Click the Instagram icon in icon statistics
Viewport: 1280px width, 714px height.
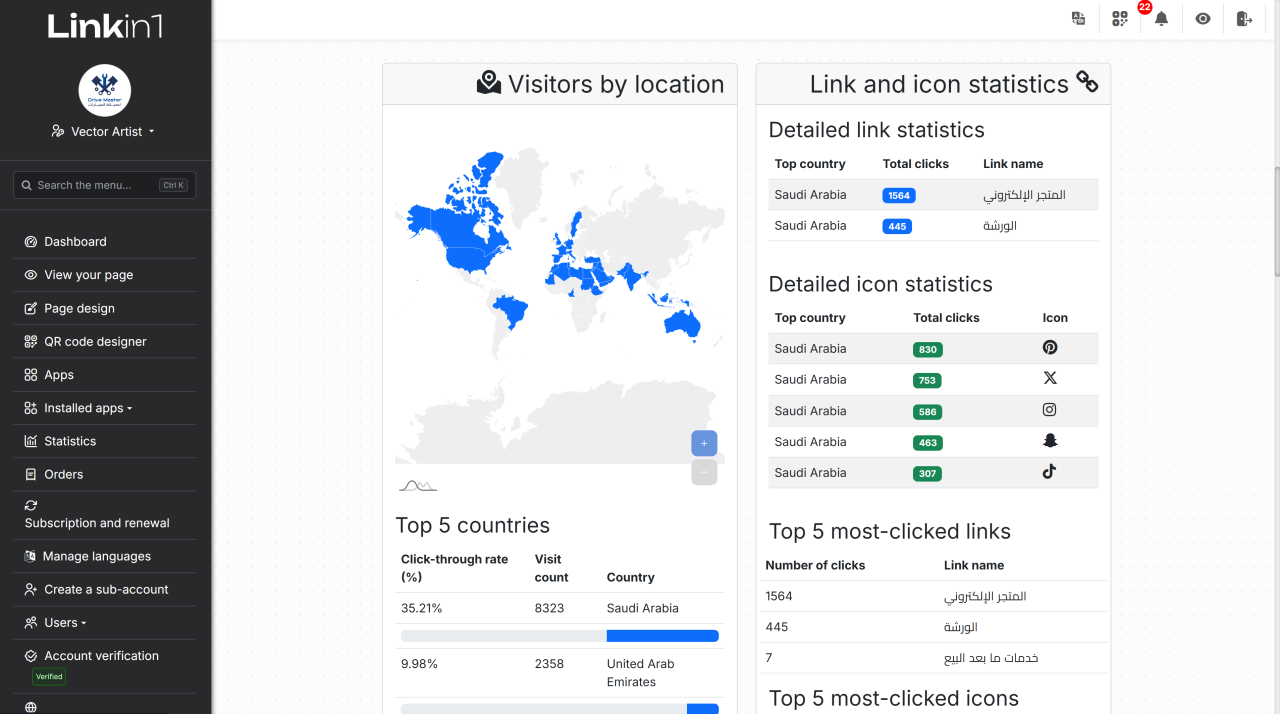(x=1049, y=409)
